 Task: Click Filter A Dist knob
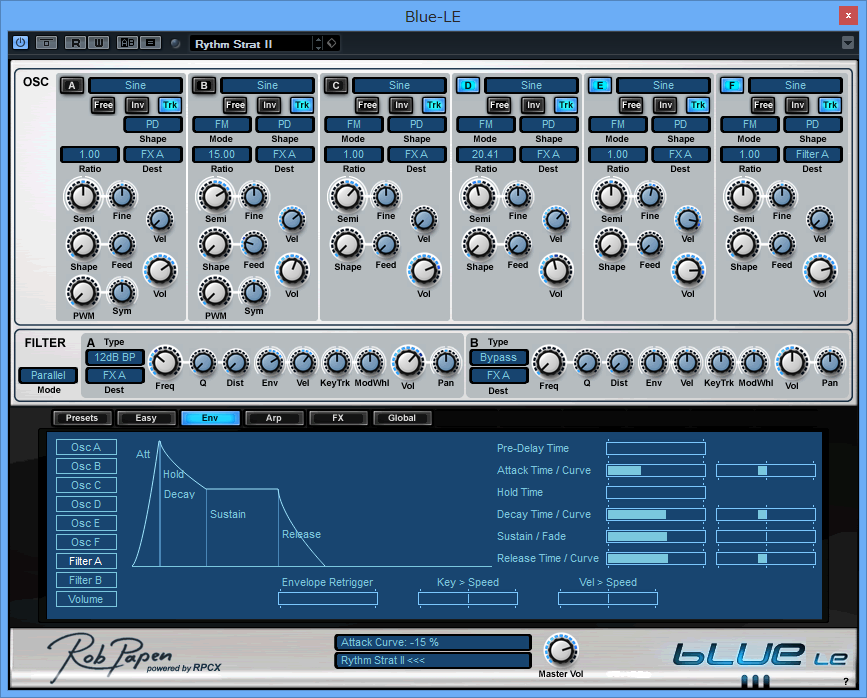[235, 363]
